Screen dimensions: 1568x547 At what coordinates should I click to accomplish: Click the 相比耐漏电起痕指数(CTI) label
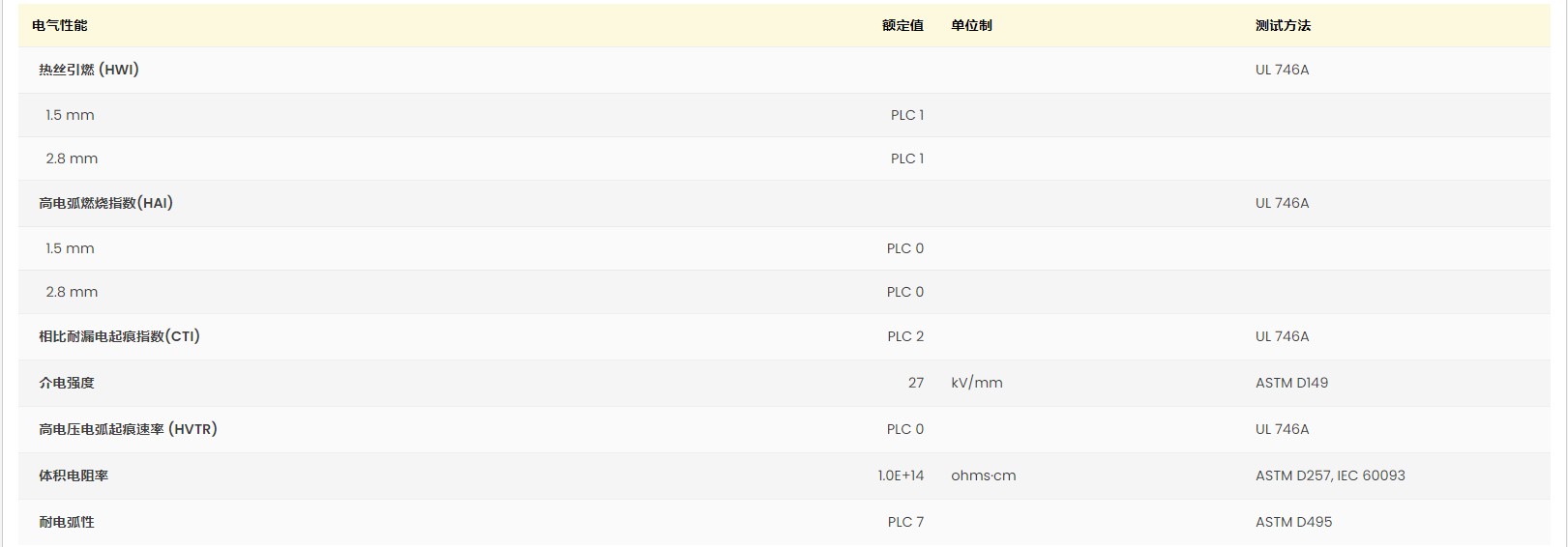pyautogui.click(x=119, y=336)
